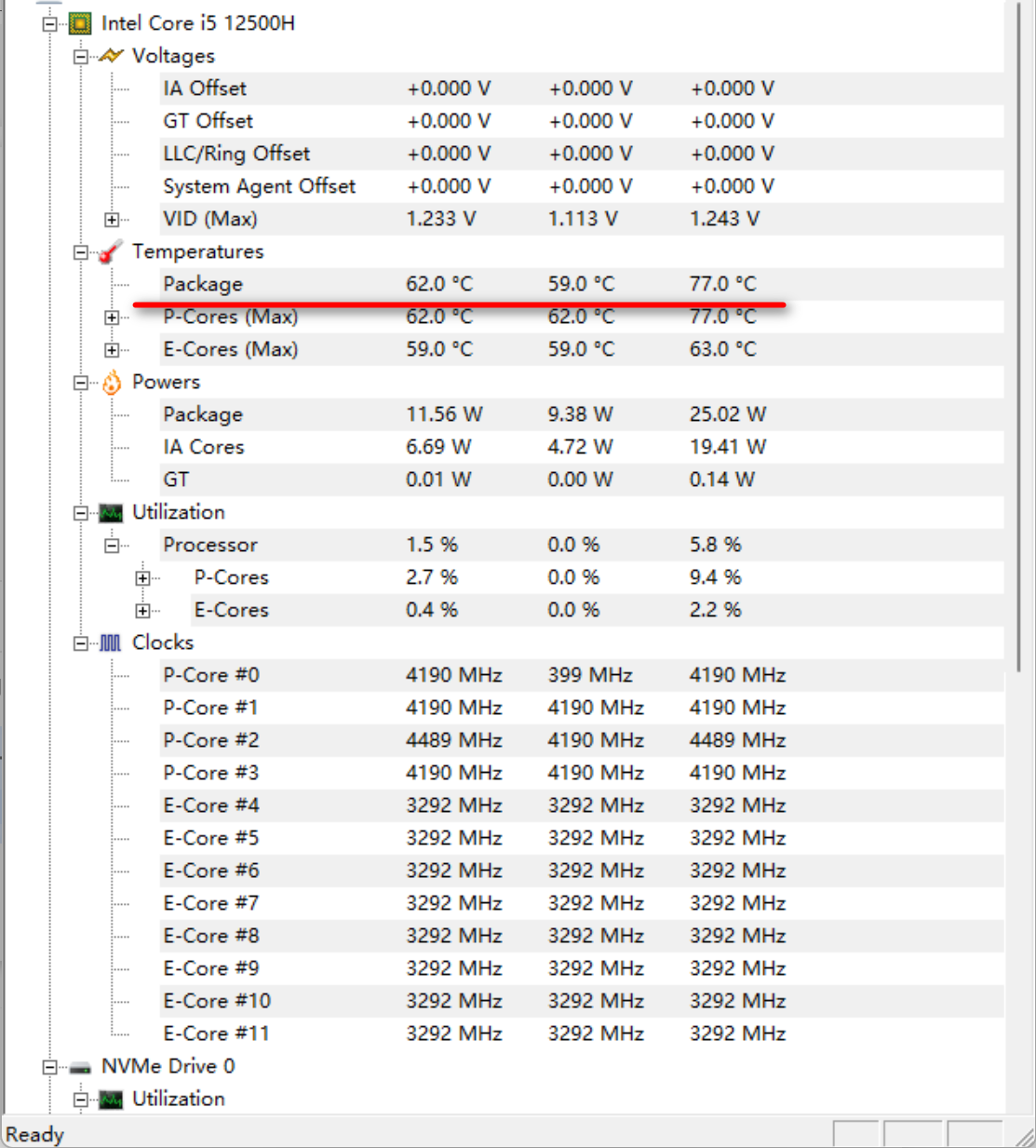Collapse the Processor utilization node

click(x=112, y=546)
